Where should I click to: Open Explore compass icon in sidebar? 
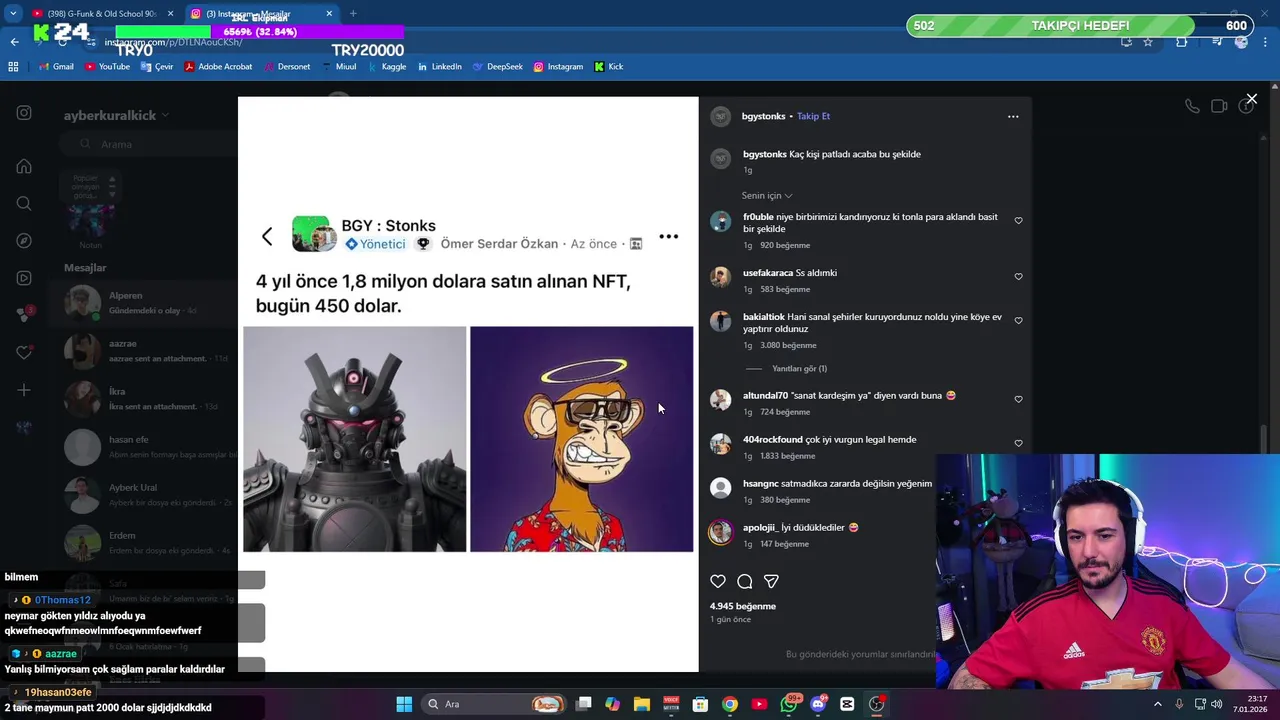click(x=24, y=240)
